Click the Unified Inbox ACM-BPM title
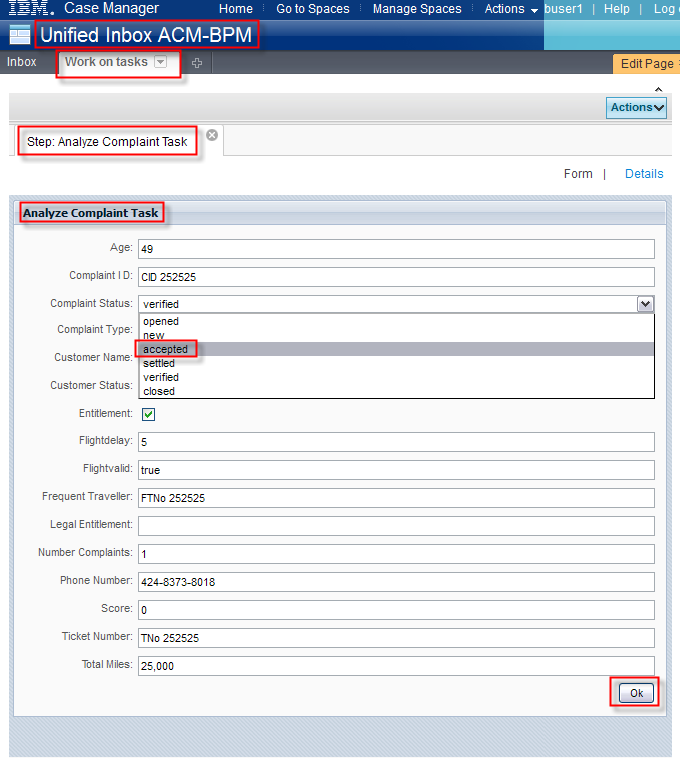The width and height of the screenshot is (680, 762). click(x=146, y=35)
